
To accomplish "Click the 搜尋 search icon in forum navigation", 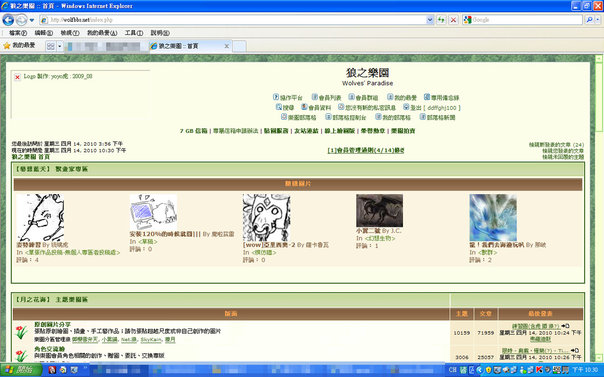I will [x=279, y=107].
